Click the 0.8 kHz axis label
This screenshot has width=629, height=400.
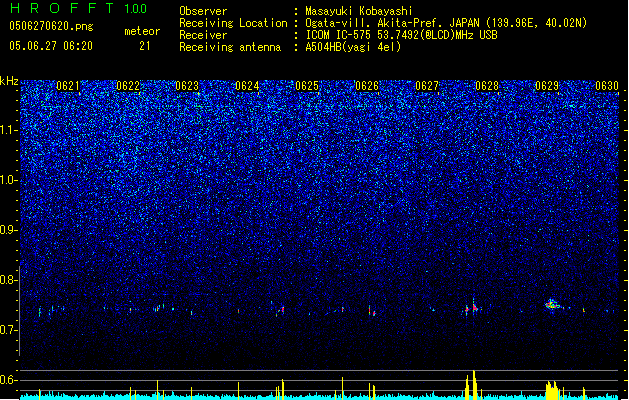[9, 280]
